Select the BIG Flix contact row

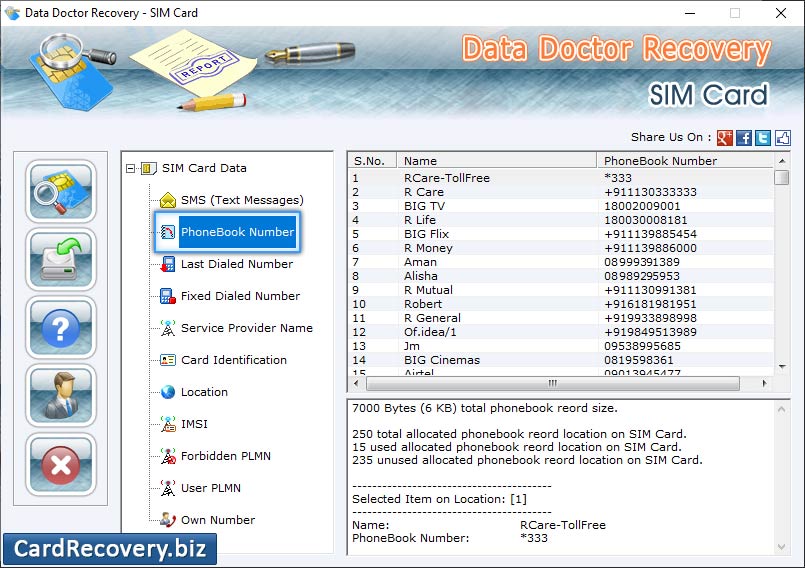(x=561, y=234)
